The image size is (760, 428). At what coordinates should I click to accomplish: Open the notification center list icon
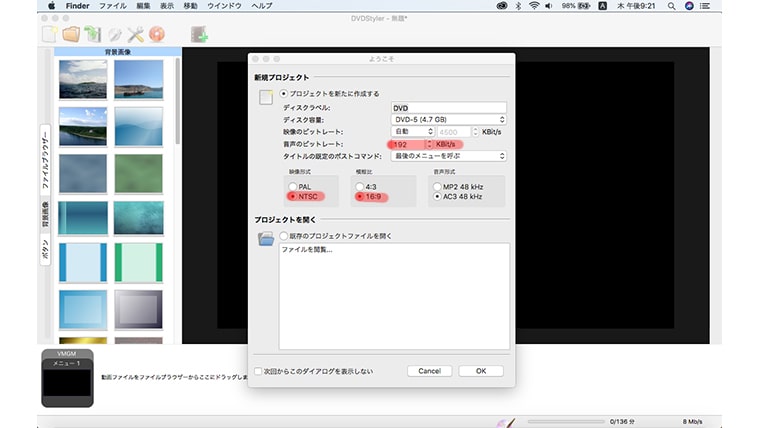click(x=705, y=6)
